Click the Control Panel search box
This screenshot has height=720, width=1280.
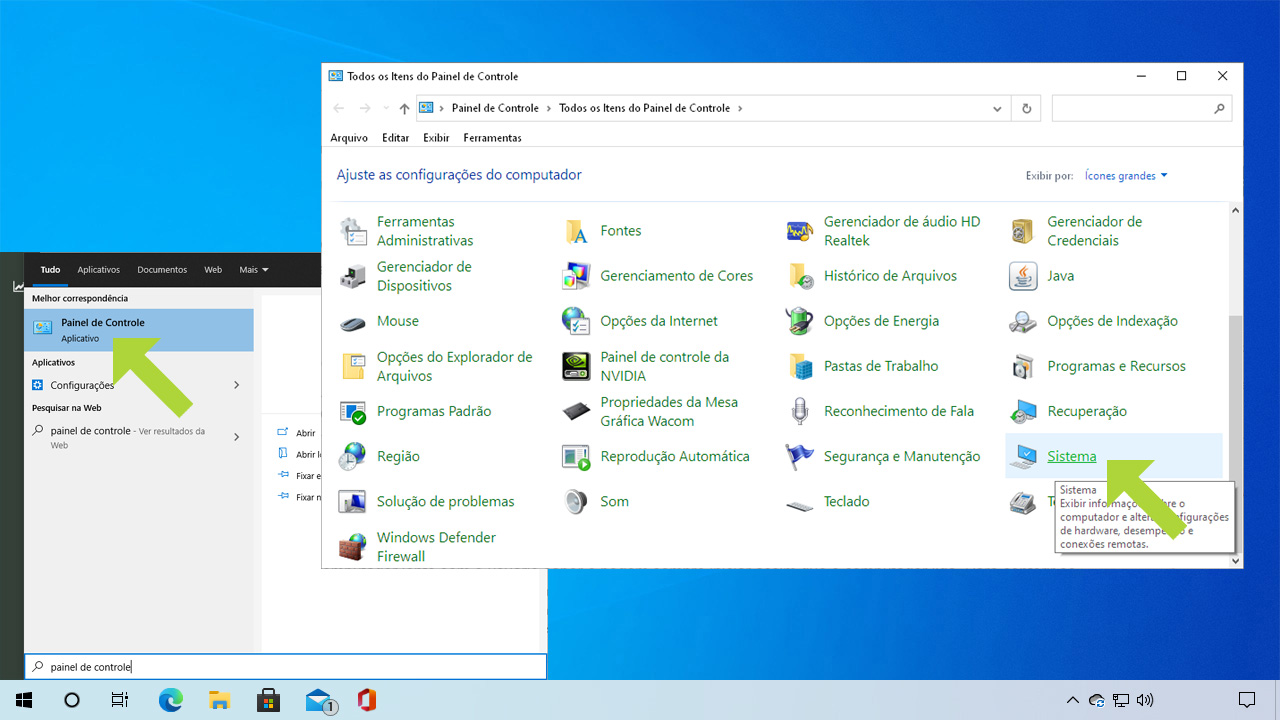[x=1142, y=108]
